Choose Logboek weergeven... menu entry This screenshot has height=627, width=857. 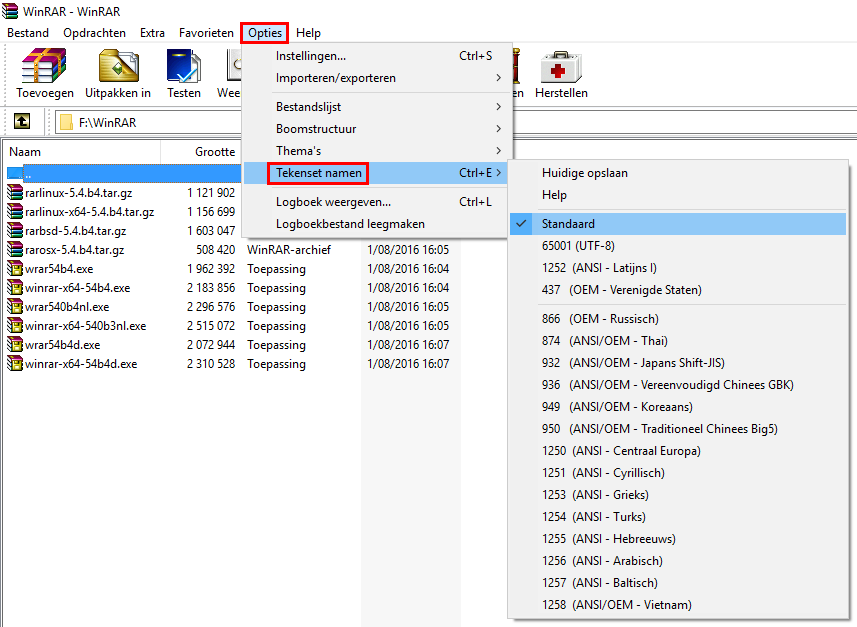pos(375,202)
